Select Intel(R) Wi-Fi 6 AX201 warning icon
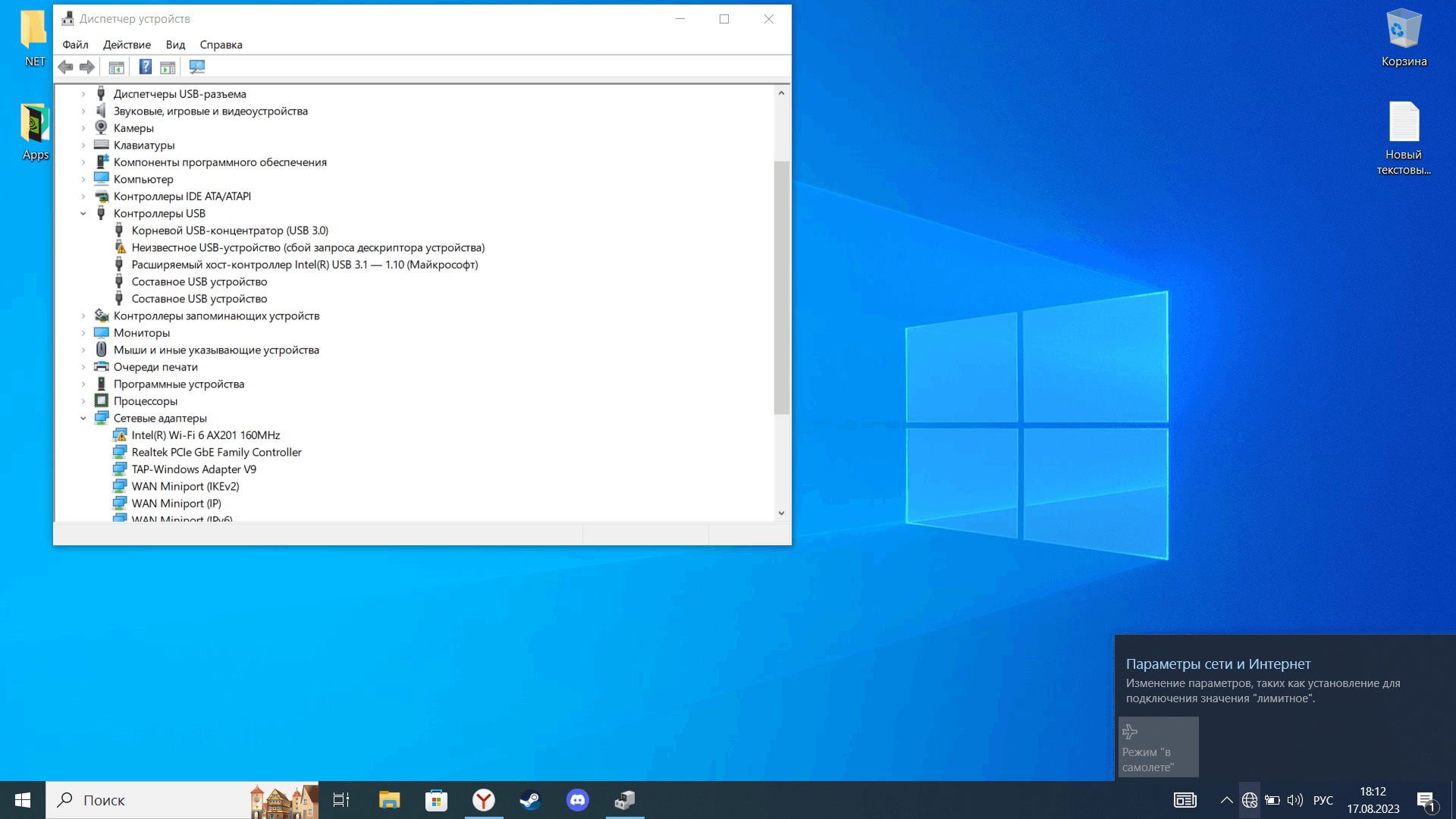 pyautogui.click(x=120, y=435)
